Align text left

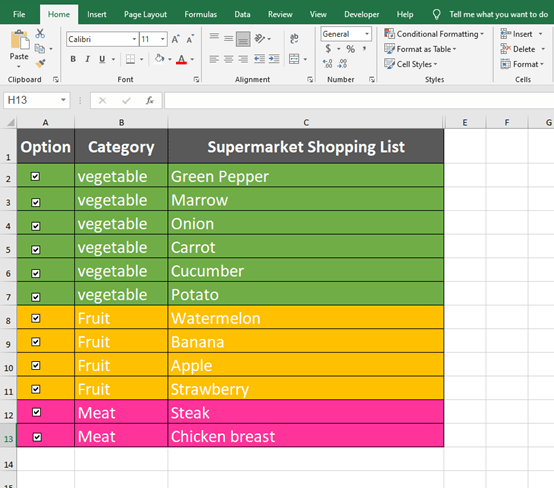(x=214, y=59)
